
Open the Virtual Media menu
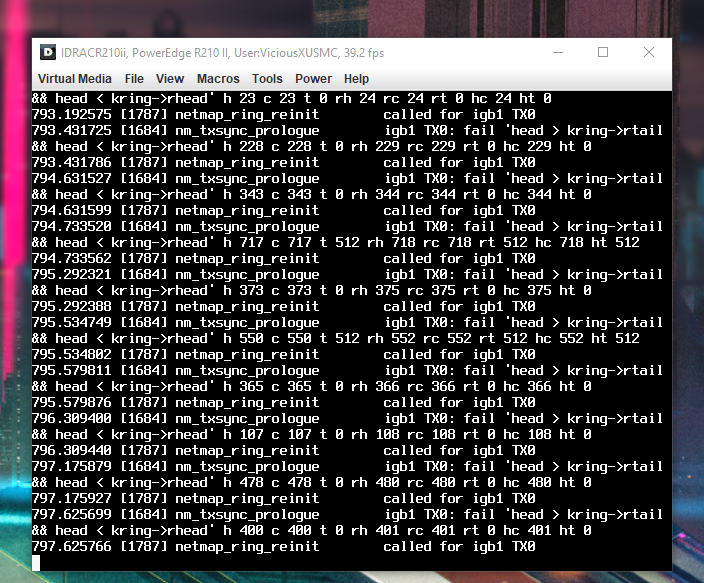point(75,79)
